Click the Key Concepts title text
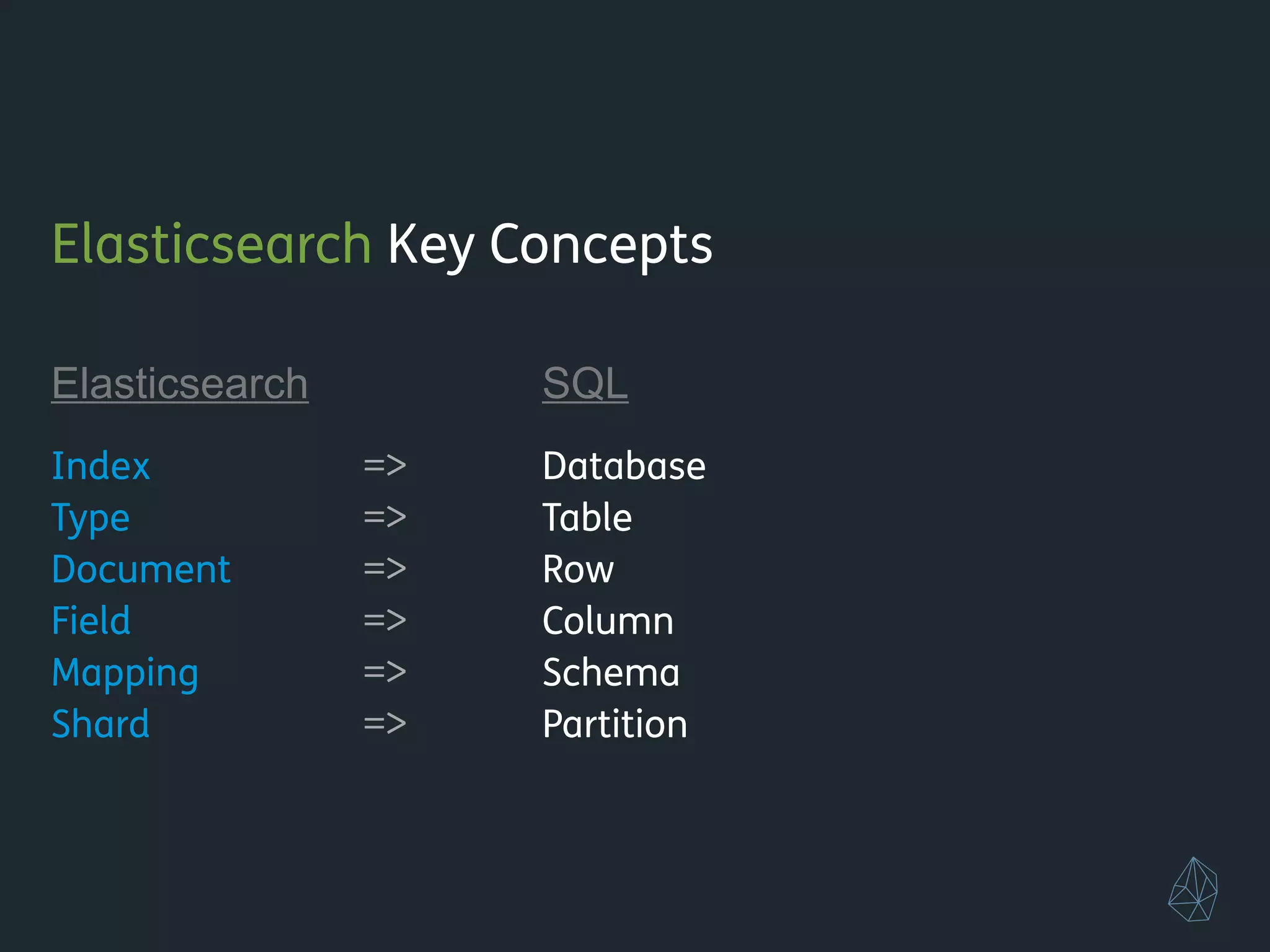This screenshot has width=1270, height=952. [550, 246]
